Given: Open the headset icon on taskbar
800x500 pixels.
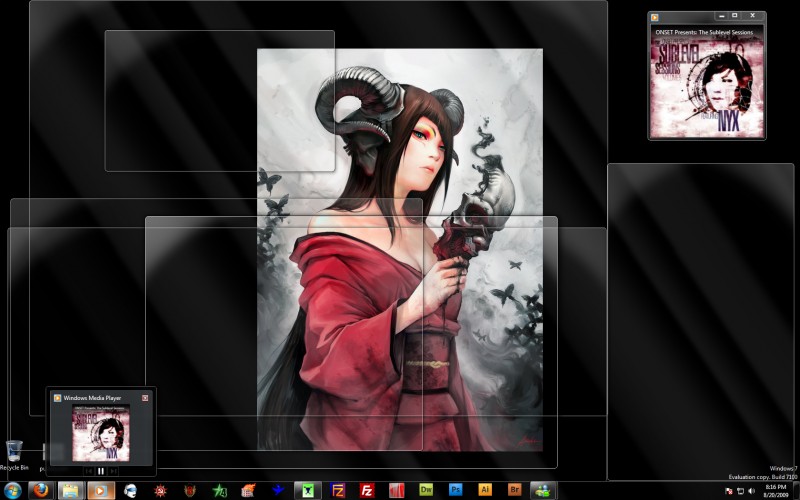Looking at the screenshot, I should click(x=131, y=491).
